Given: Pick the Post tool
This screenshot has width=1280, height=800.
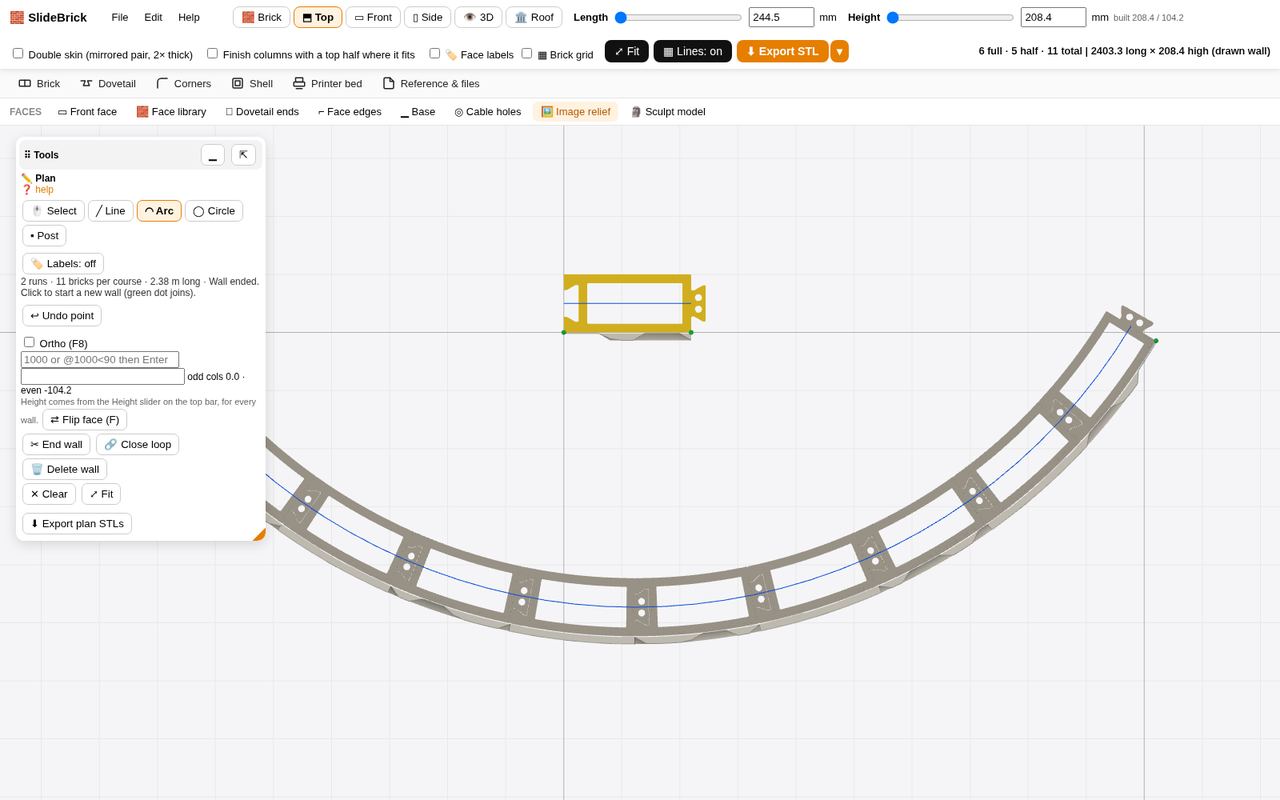Looking at the screenshot, I should pyautogui.click(x=44, y=236).
